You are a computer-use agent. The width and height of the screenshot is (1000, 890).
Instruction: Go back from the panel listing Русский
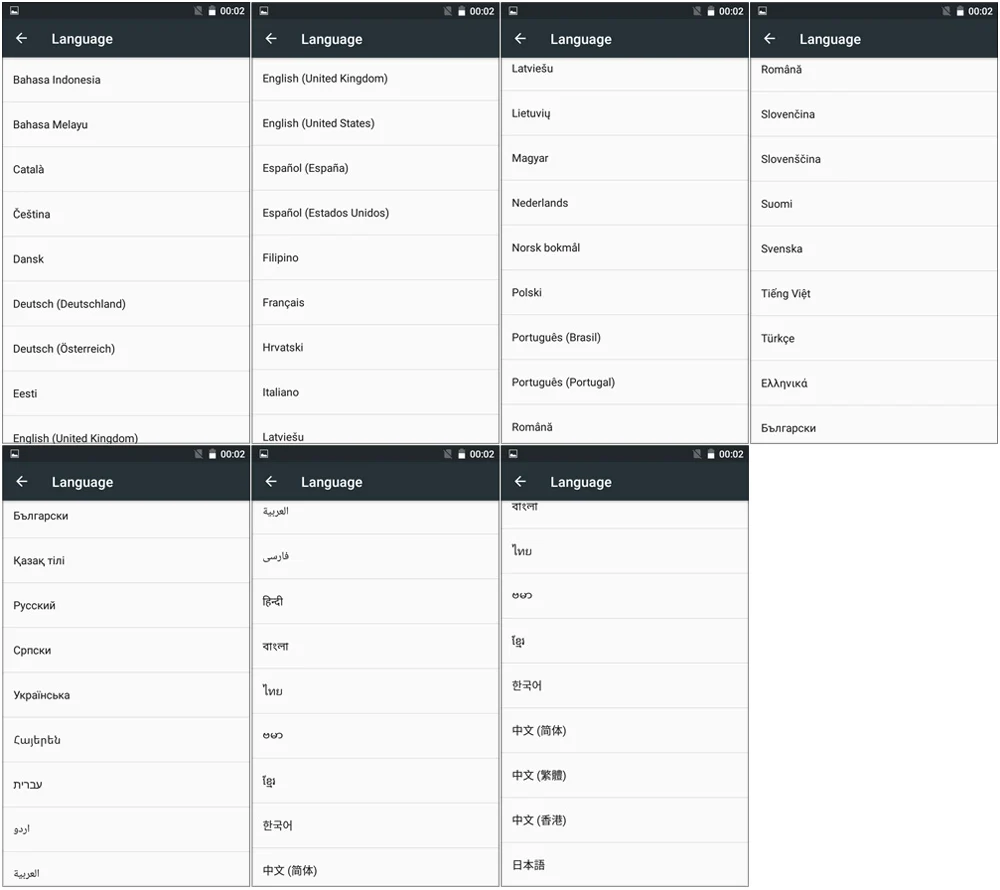coord(22,482)
